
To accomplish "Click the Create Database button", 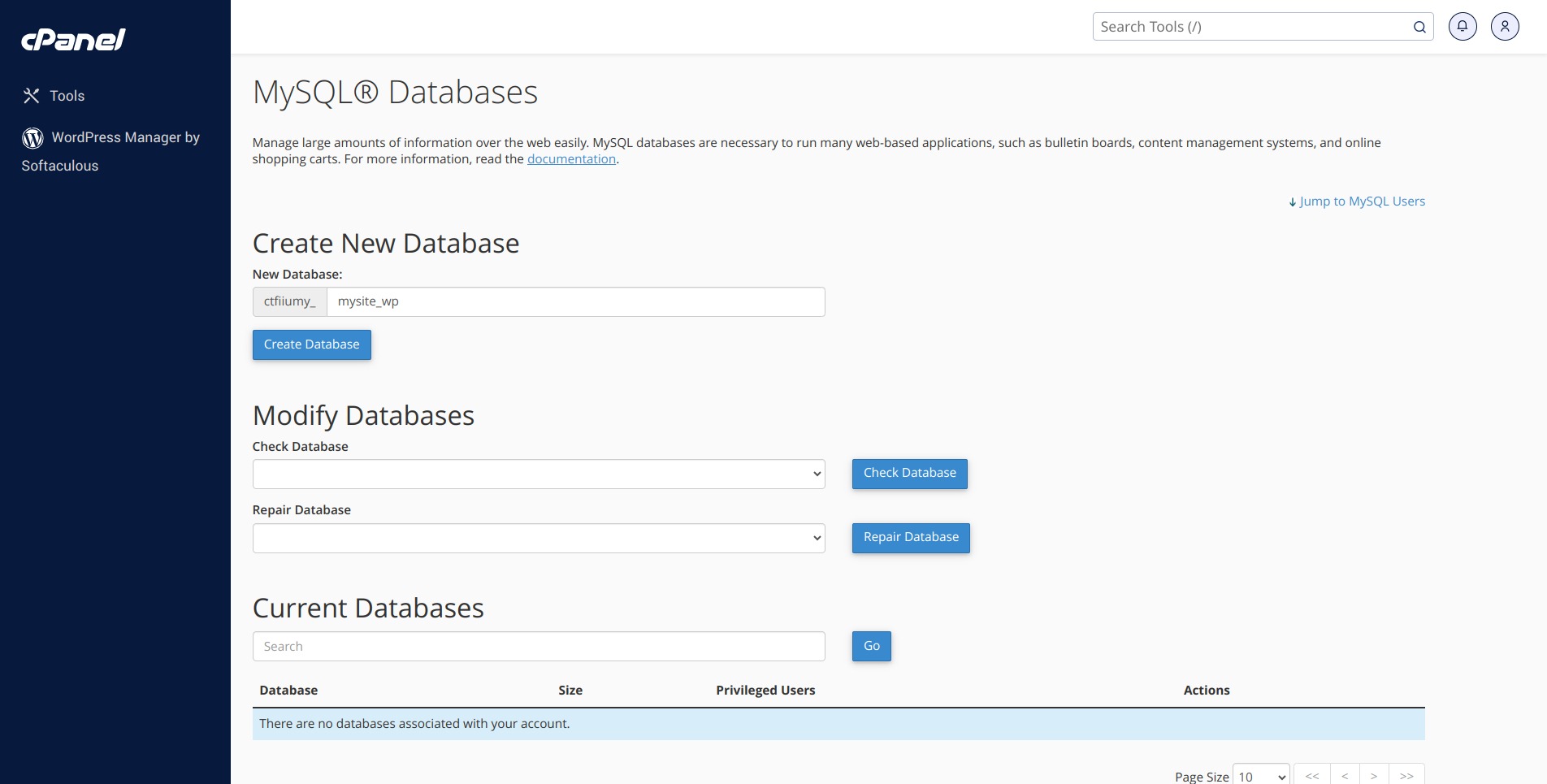I will [312, 344].
